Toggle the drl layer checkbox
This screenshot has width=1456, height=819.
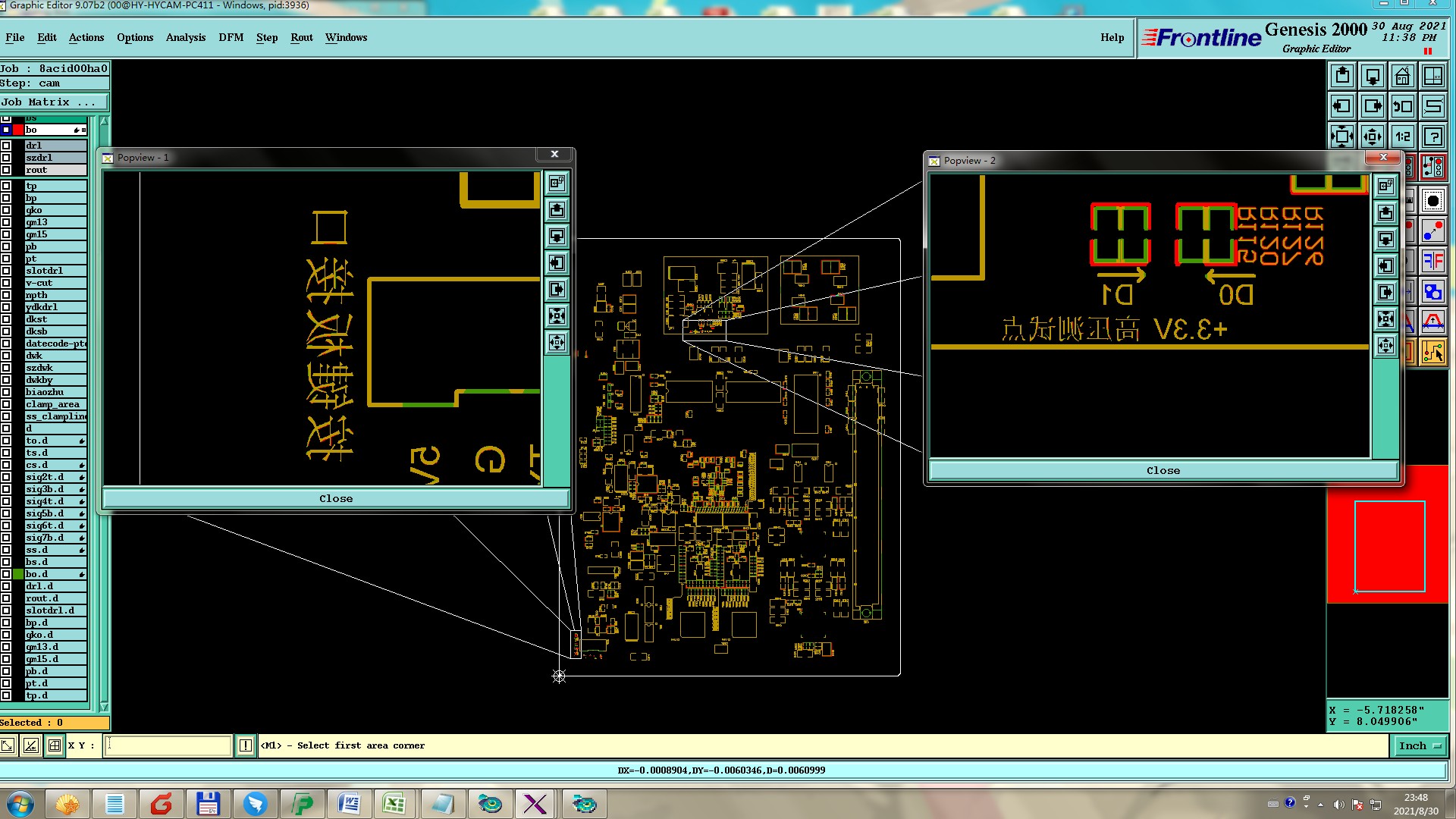[x=6, y=146]
